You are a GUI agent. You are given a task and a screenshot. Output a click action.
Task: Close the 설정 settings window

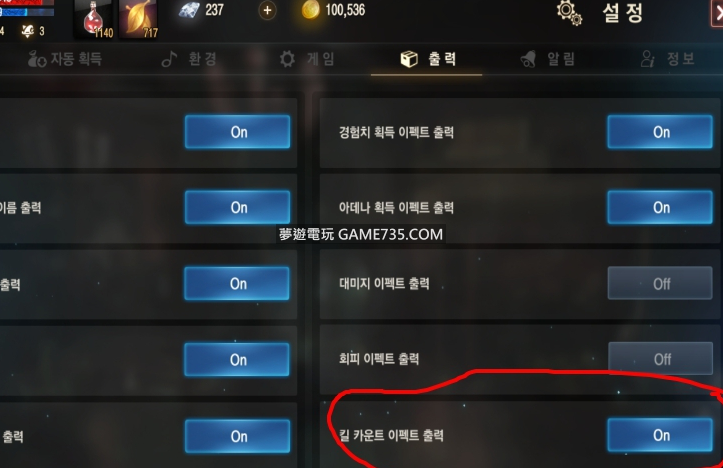[x=717, y=13]
